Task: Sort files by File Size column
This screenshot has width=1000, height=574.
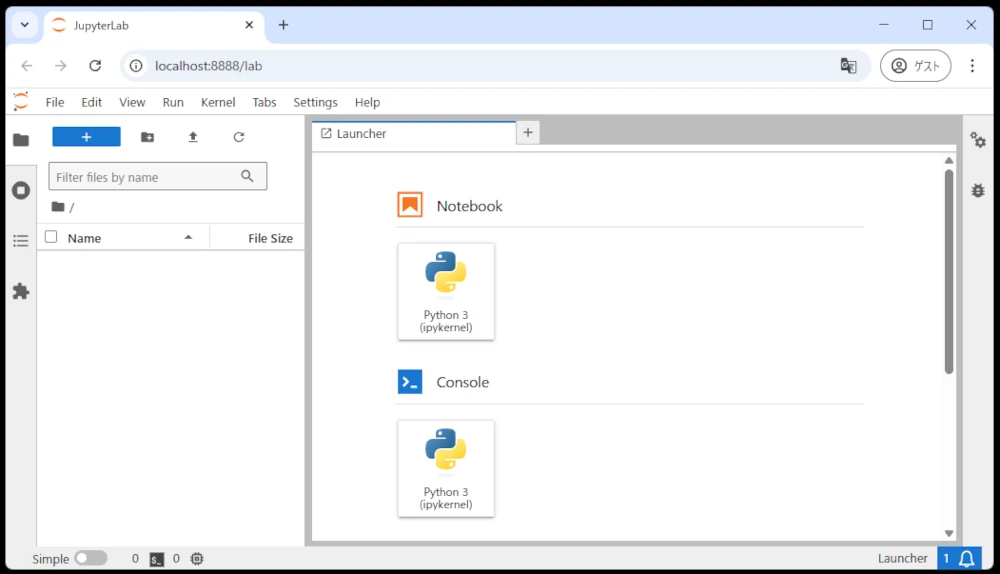Action: [270, 238]
